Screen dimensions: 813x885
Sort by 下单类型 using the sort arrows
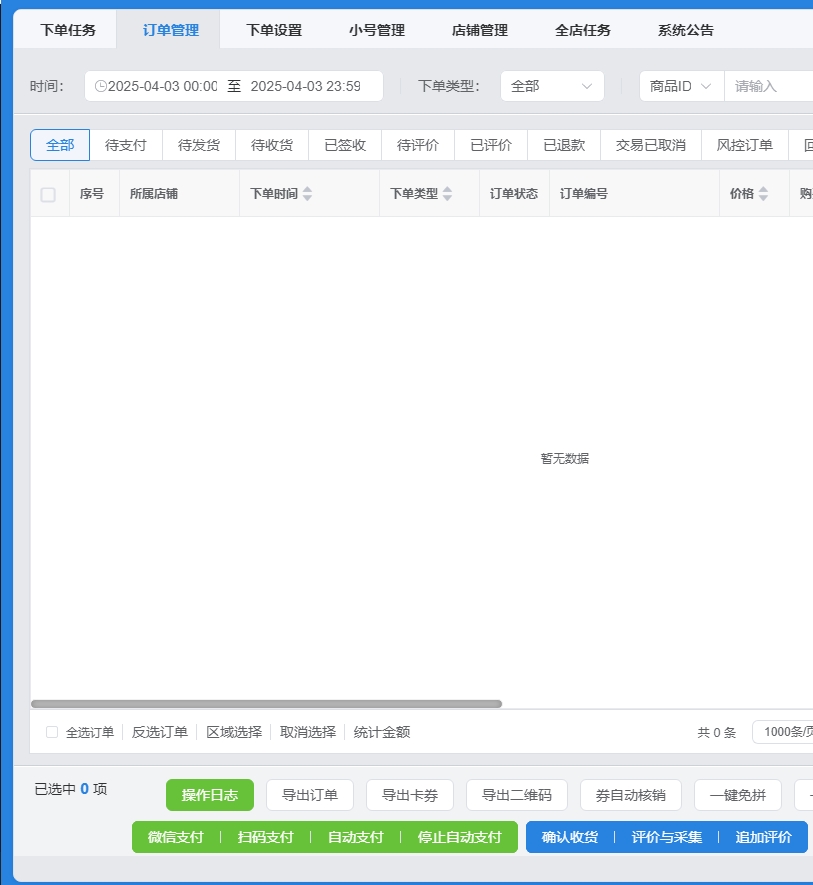coord(447,194)
